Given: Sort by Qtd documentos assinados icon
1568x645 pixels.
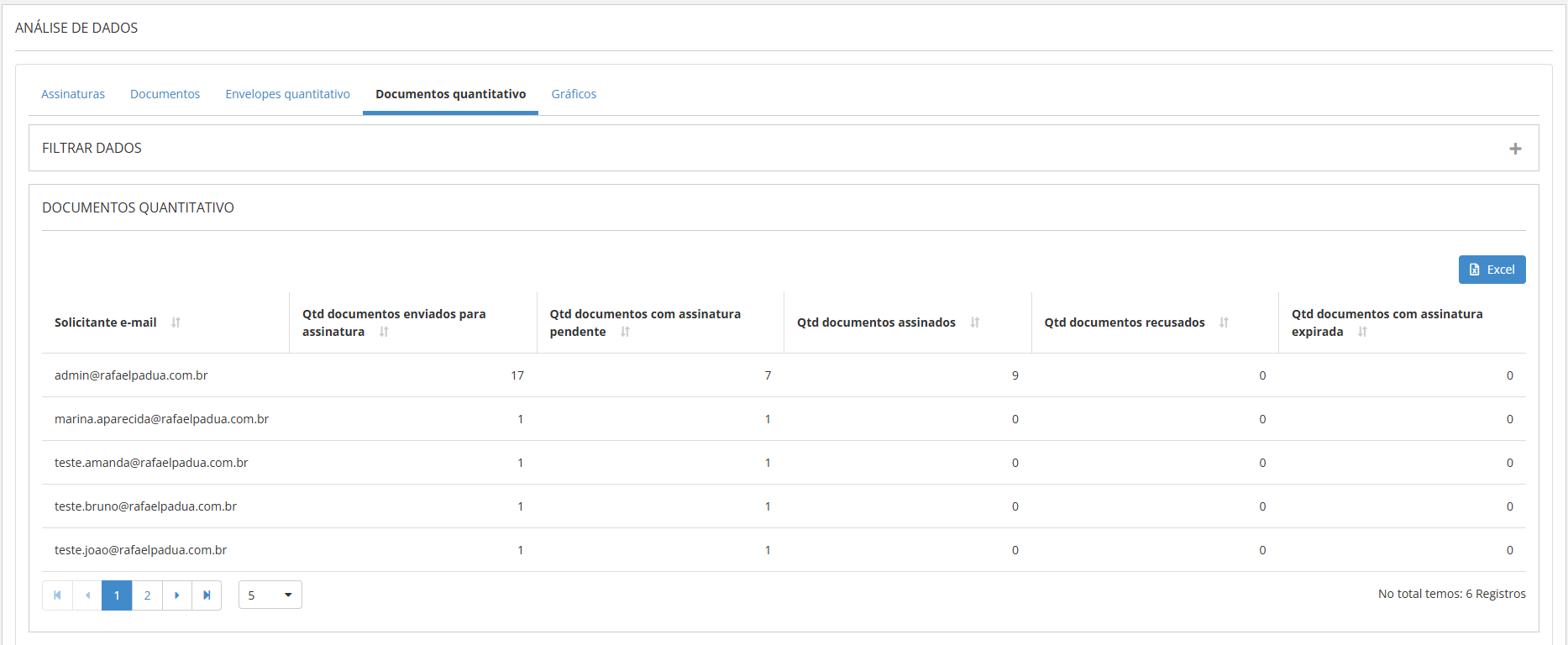Looking at the screenshot, I should pyautogui.click(x=974, y=322).
